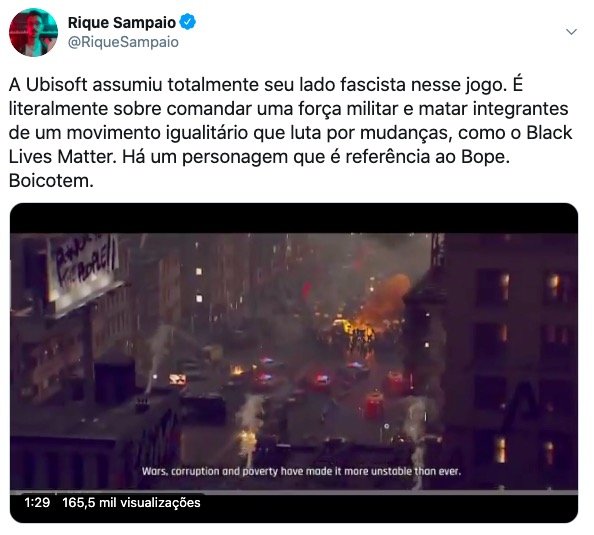Screen dimensions: 594x535
Task: Open the Rique Sampaio display name link
Action: pyautogui.click(x=122, y=22)
